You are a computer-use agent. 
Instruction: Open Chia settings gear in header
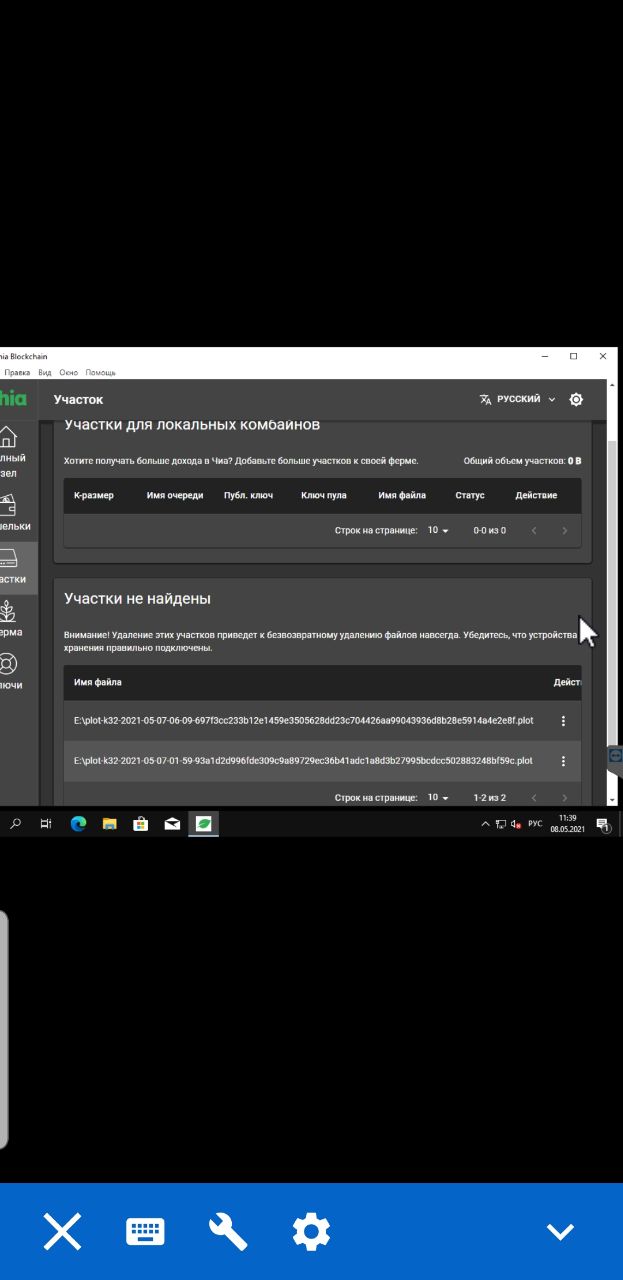[576, 399]
